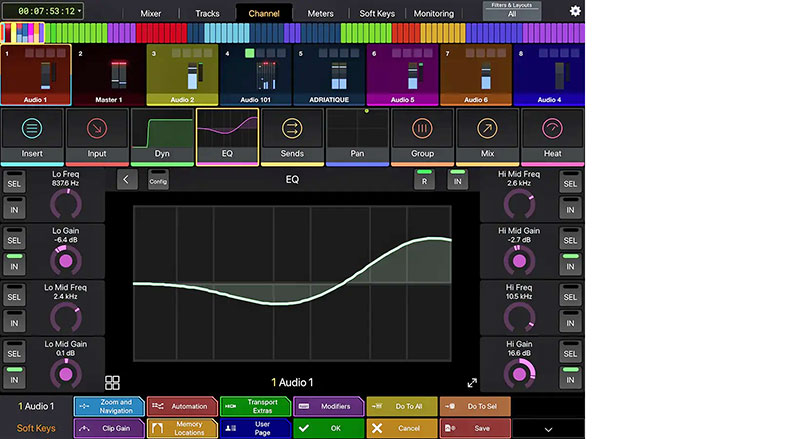Viewport: 800px width, 439px height.
Task: Select the ADRIATIQUE channel strip
Action: pos(329,75)
